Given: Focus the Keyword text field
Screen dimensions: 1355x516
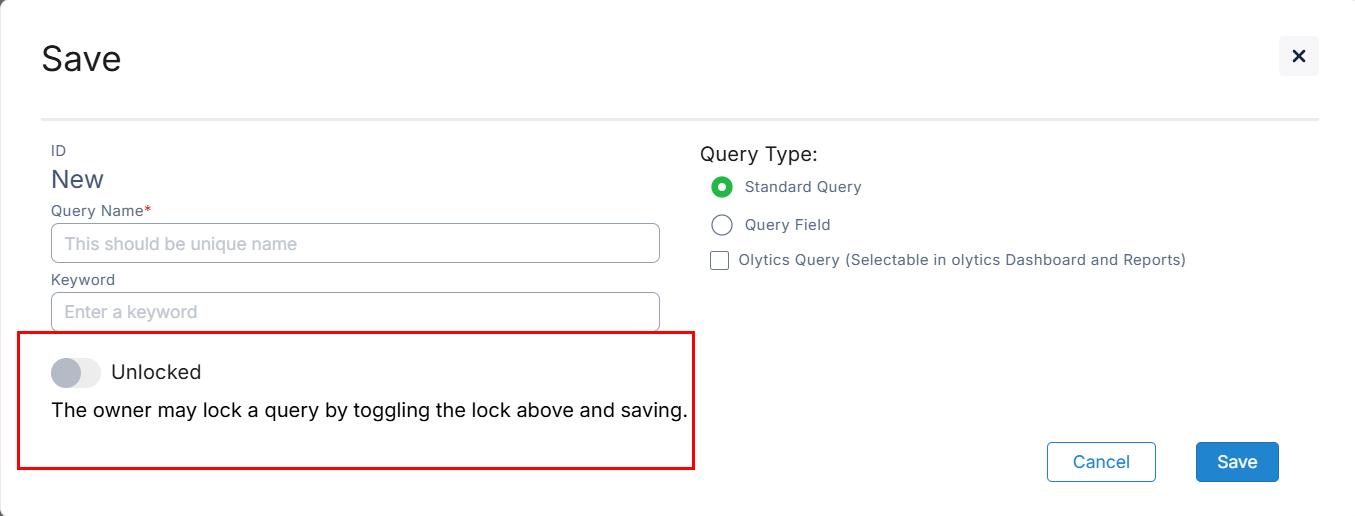Looking at the screenshot, I should click(x=355, y=312).
